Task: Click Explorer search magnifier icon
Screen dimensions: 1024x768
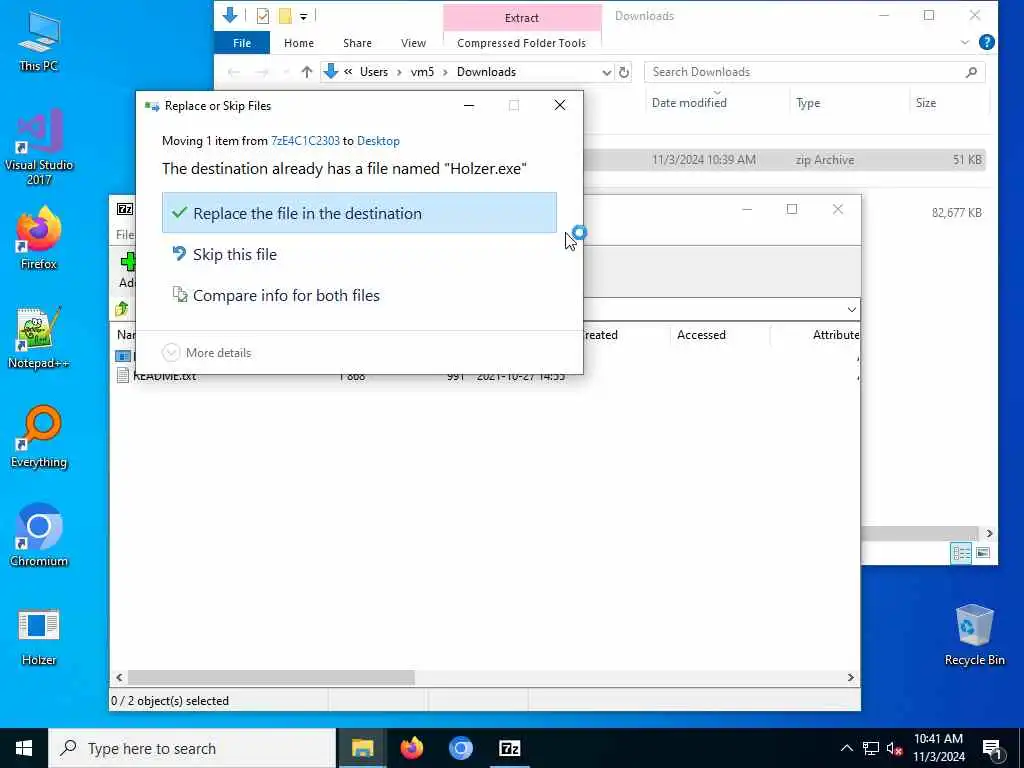Action: 971,72
